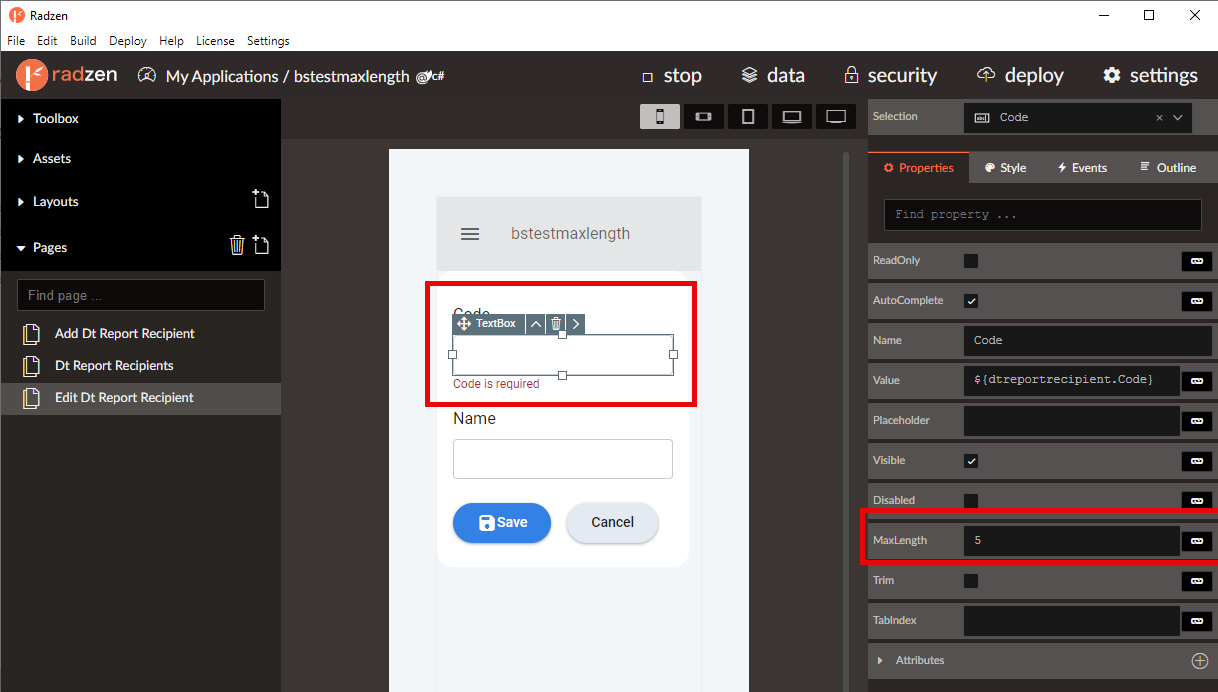This screenshot has height=692, width=1218.
Task: Click stop in header
Action: tap(672, 76)
